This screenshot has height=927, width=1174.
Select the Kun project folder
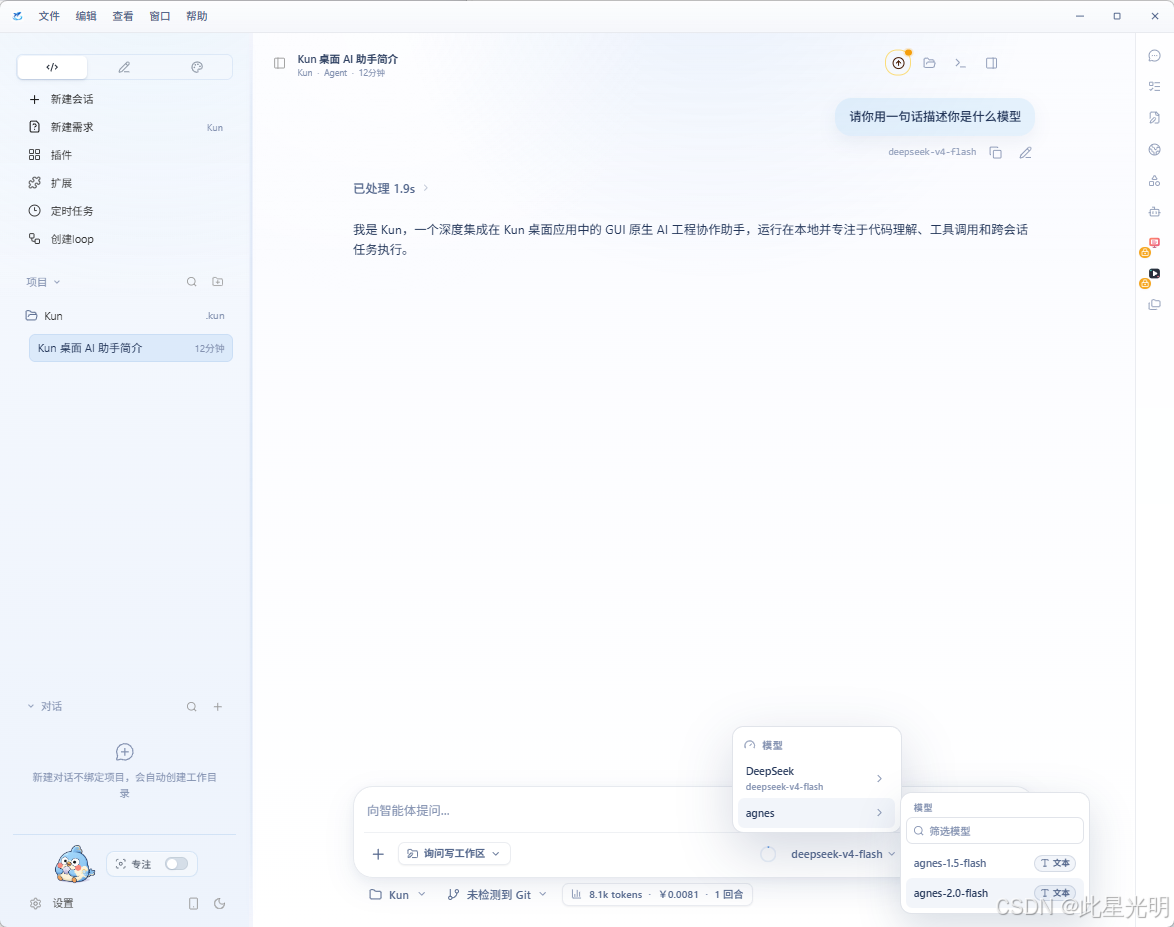pos(125,316)
